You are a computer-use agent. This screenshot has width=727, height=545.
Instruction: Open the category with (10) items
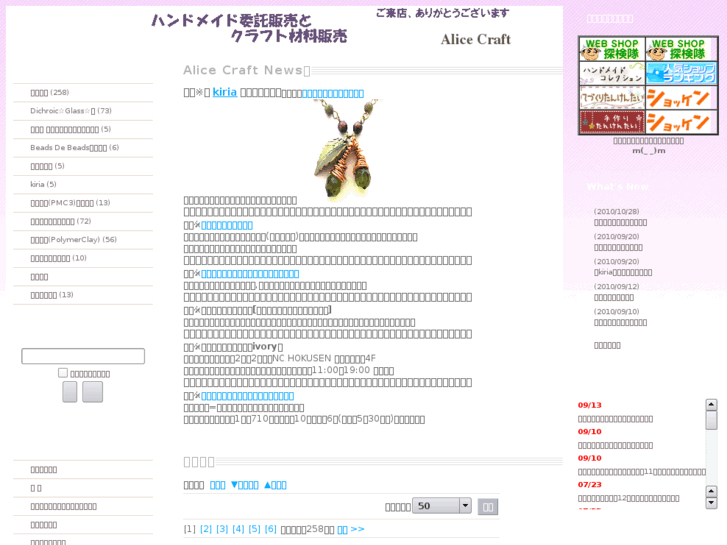click(x=58, y=258)
